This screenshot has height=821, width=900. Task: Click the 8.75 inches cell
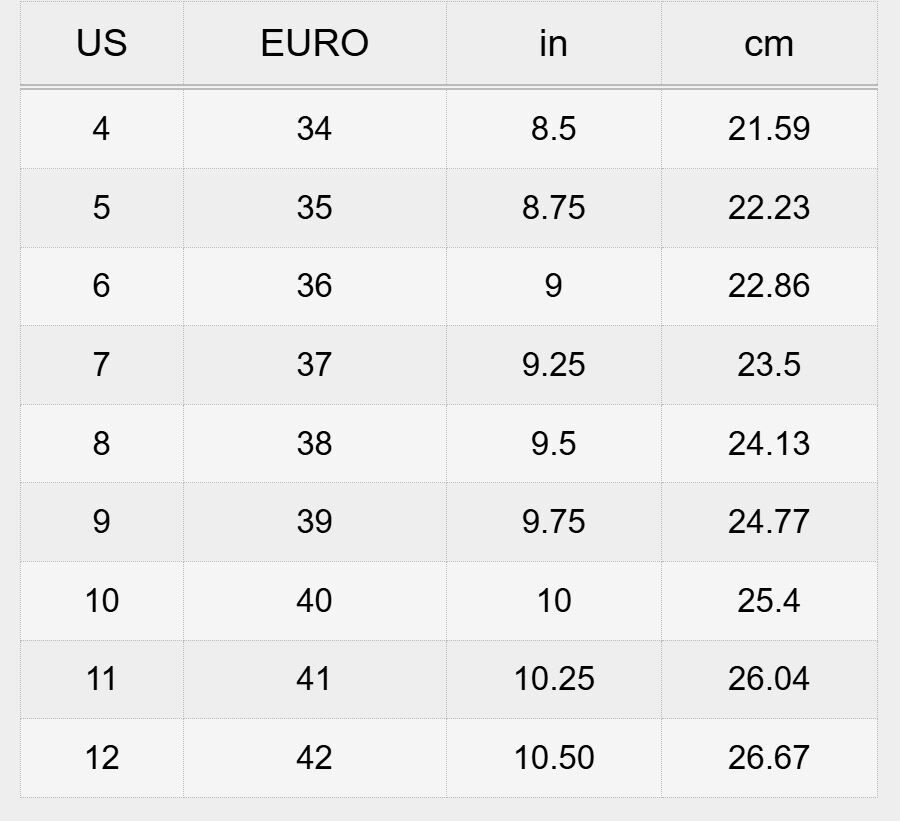[553, 208]
